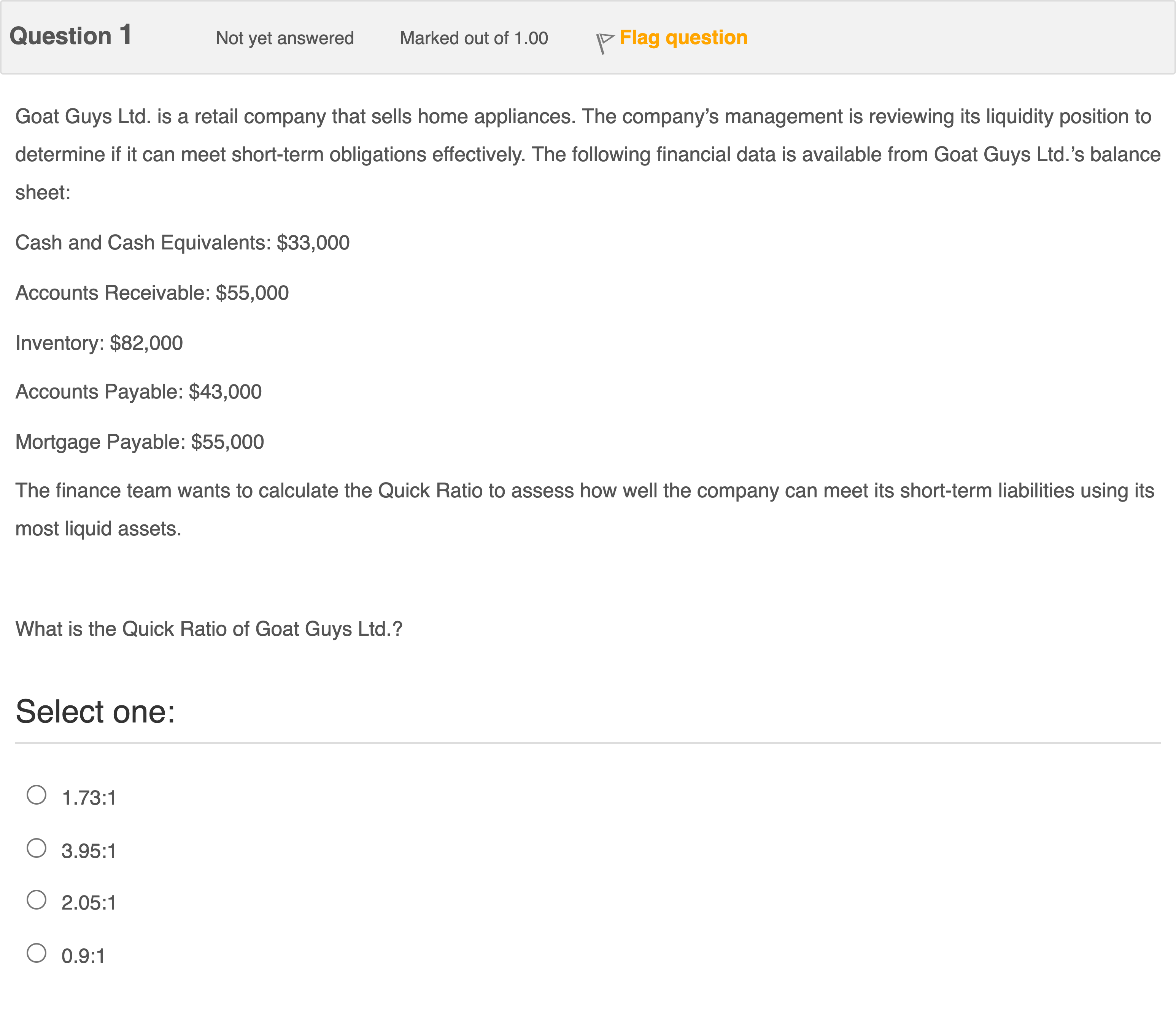Click the Inventory $82,000 line
This screenshot has width=1176, height=1013.
coord(99,343)
